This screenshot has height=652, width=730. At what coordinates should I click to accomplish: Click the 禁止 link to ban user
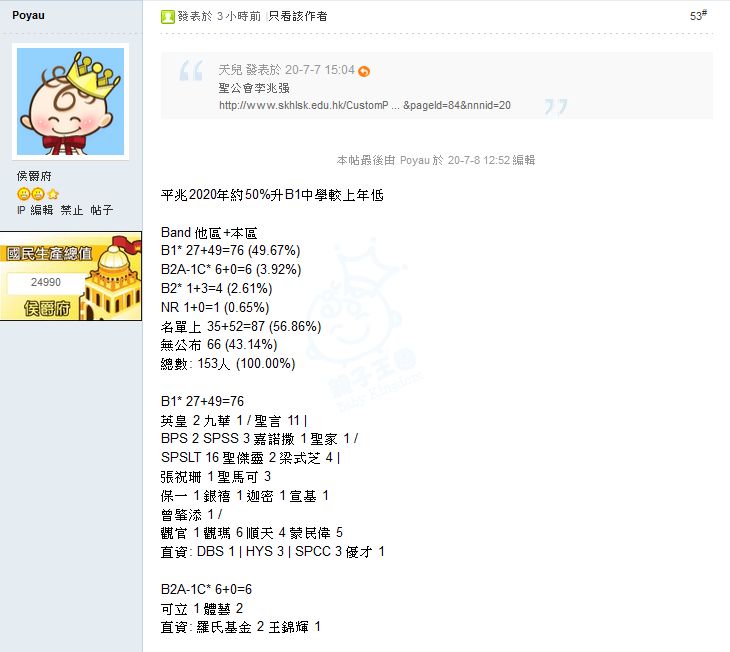click(72, 210)
